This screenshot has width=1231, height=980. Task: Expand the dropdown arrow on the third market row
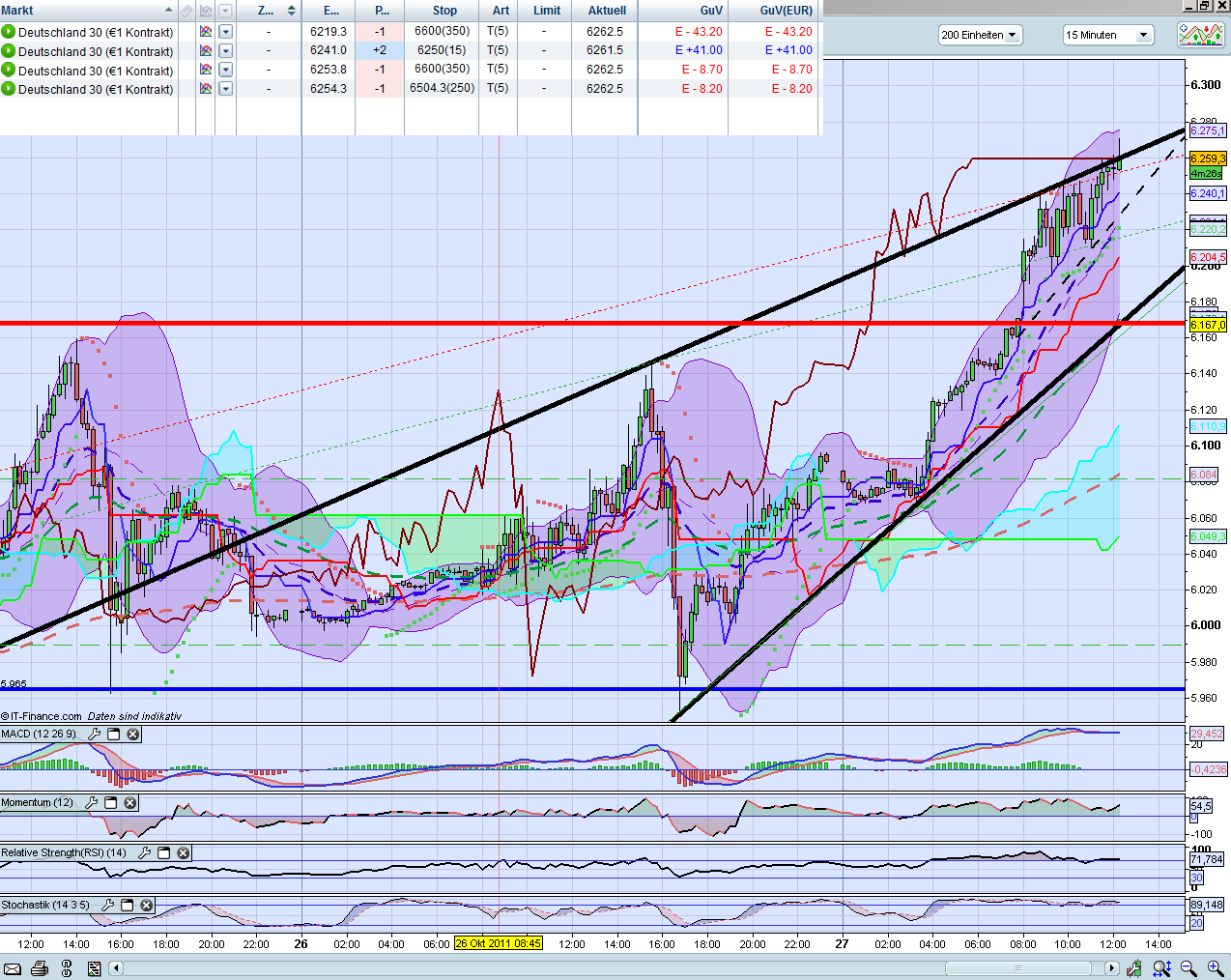(225, 70)
